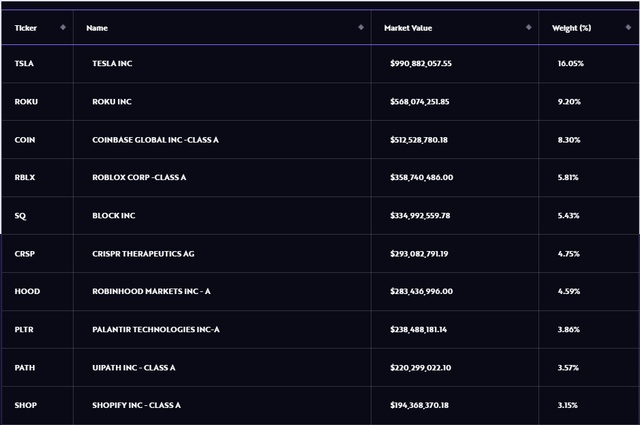Click the sort icon in Weight (%) column
The width and height of the screenshot is (640, 425).
pyautogui.click(x=626, y=27)
